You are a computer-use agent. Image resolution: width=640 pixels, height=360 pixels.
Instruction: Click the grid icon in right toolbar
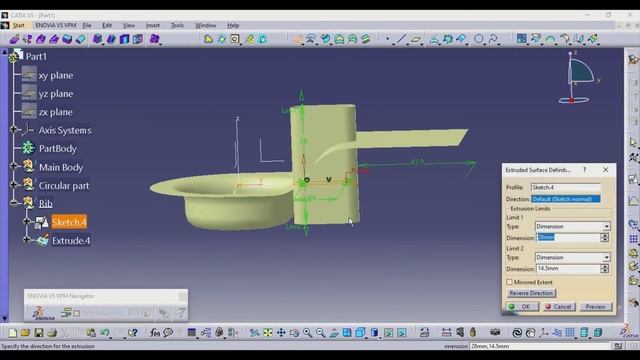coord(633,239)
